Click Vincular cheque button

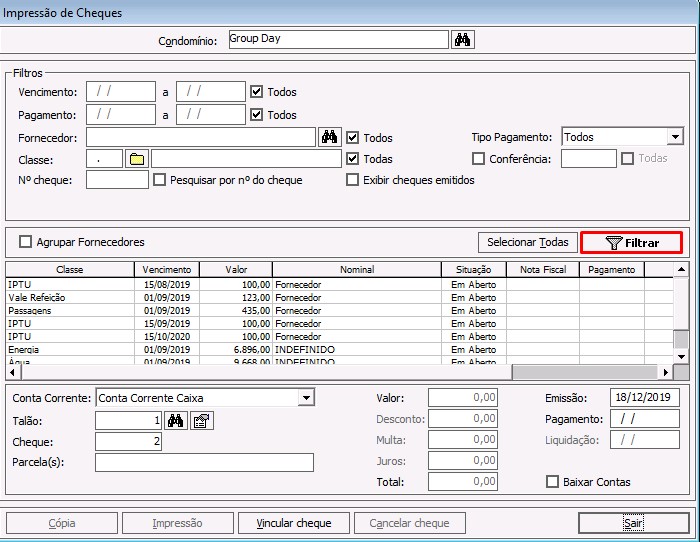tap(294, 523)
